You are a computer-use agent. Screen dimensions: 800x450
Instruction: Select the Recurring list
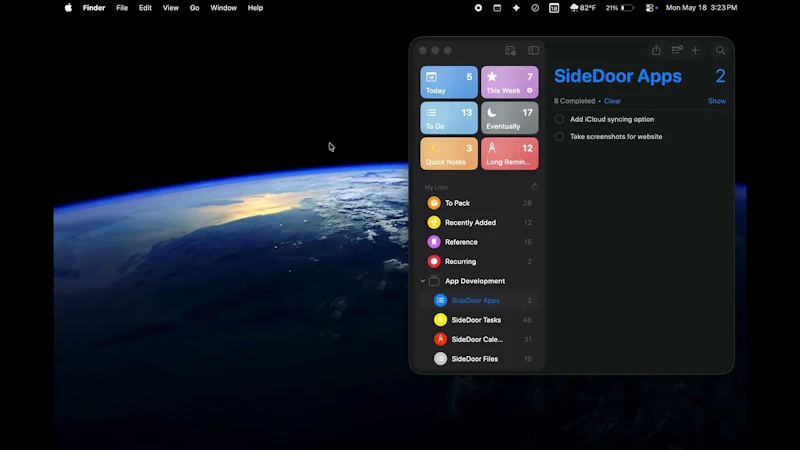pos(479,261)
